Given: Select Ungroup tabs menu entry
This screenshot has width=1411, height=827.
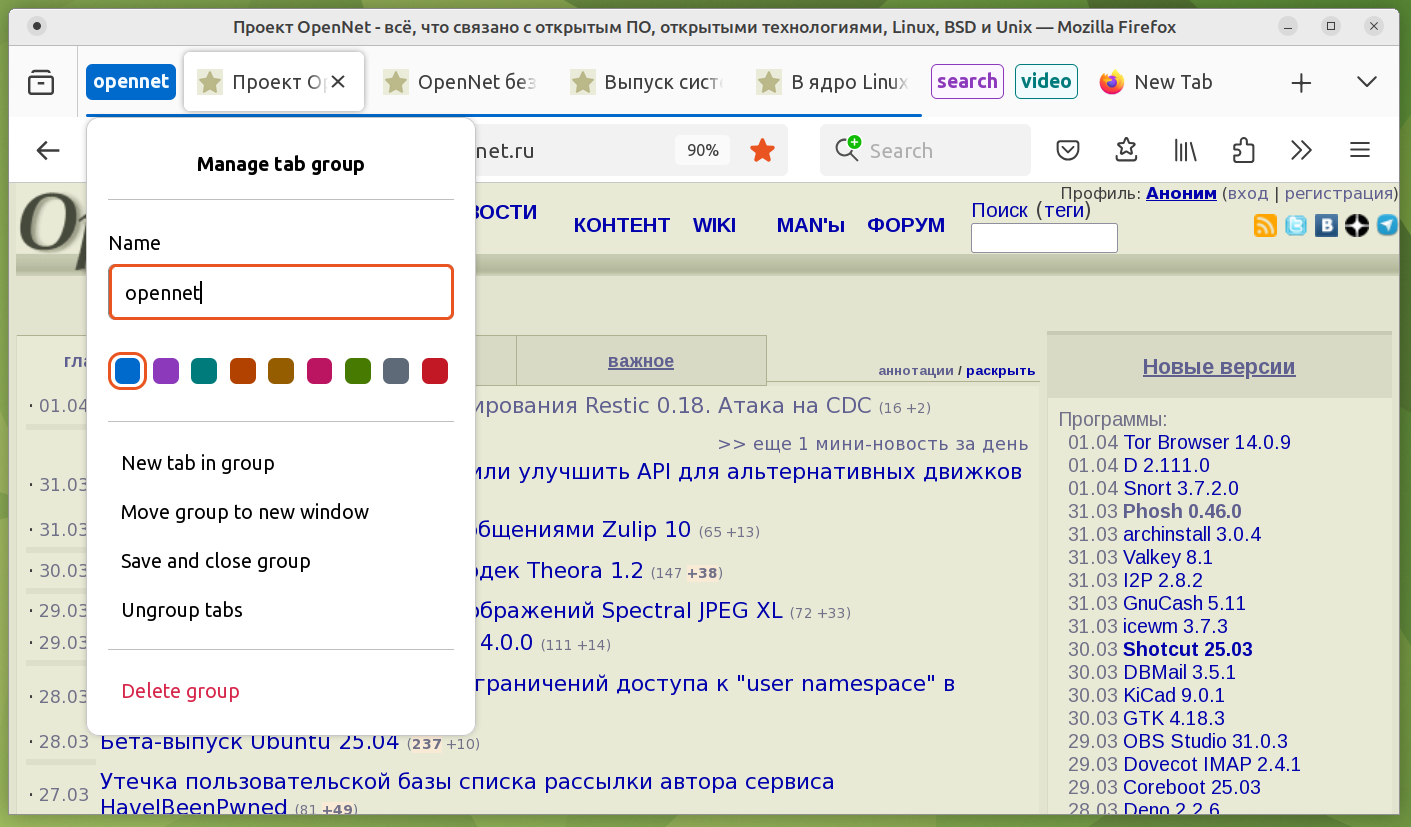Looking at the screenshot, I should coord(182,610).
